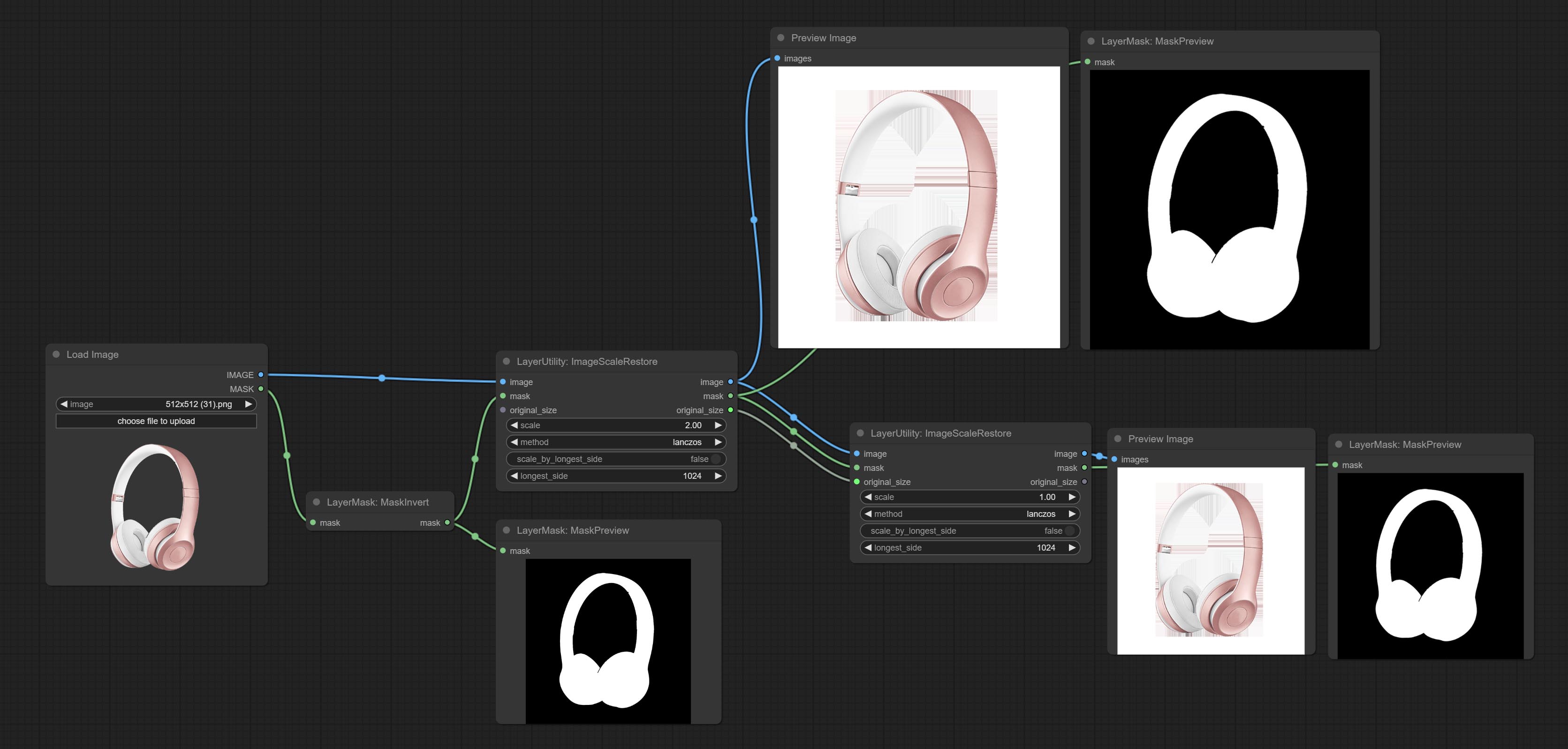Collapse the Load Image node via its dot
The width and height of the screenshot is (1568, 749).
(56, 354)
